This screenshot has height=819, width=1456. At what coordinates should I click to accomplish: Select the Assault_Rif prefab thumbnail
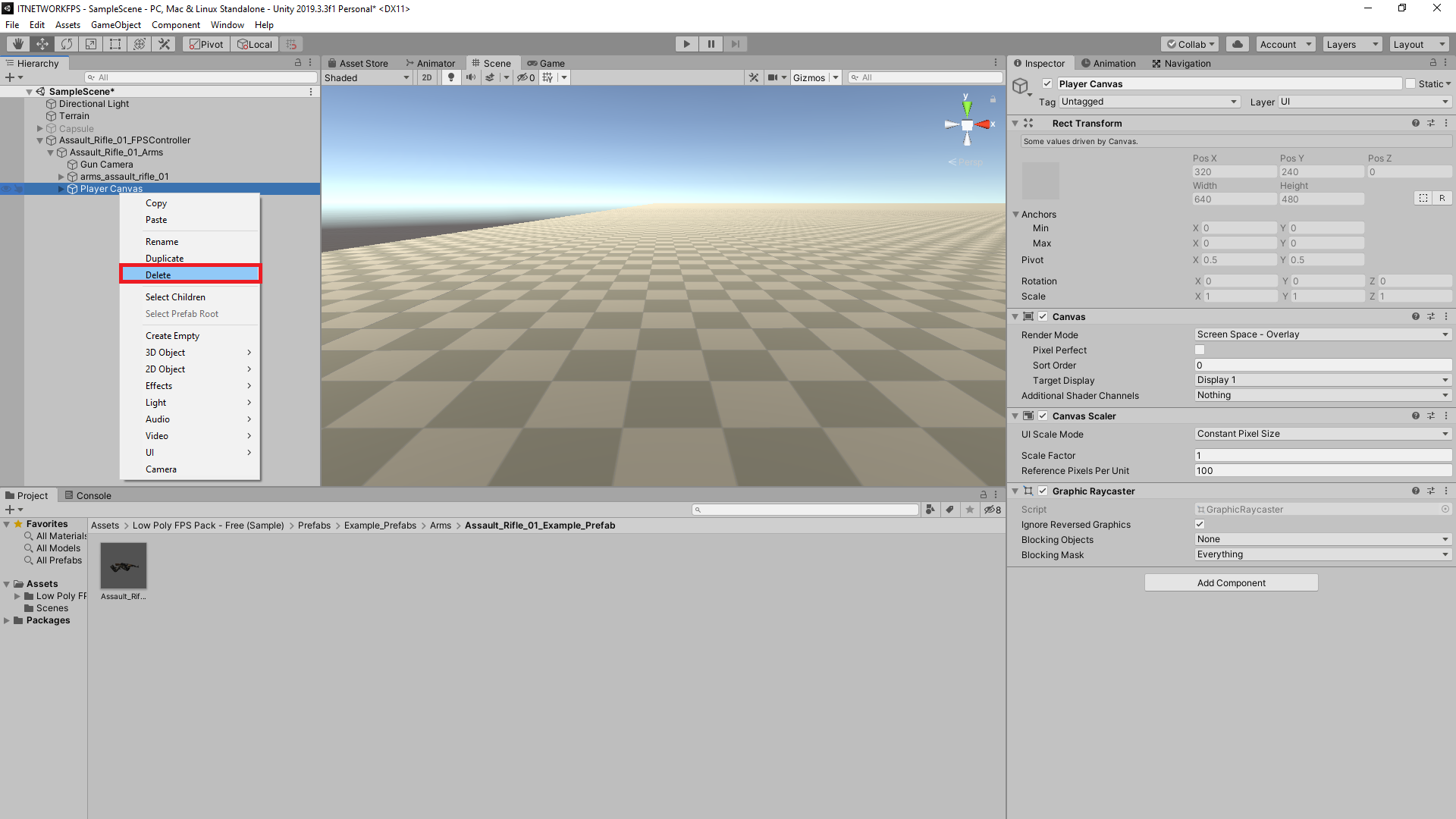(x=123, y=565)
